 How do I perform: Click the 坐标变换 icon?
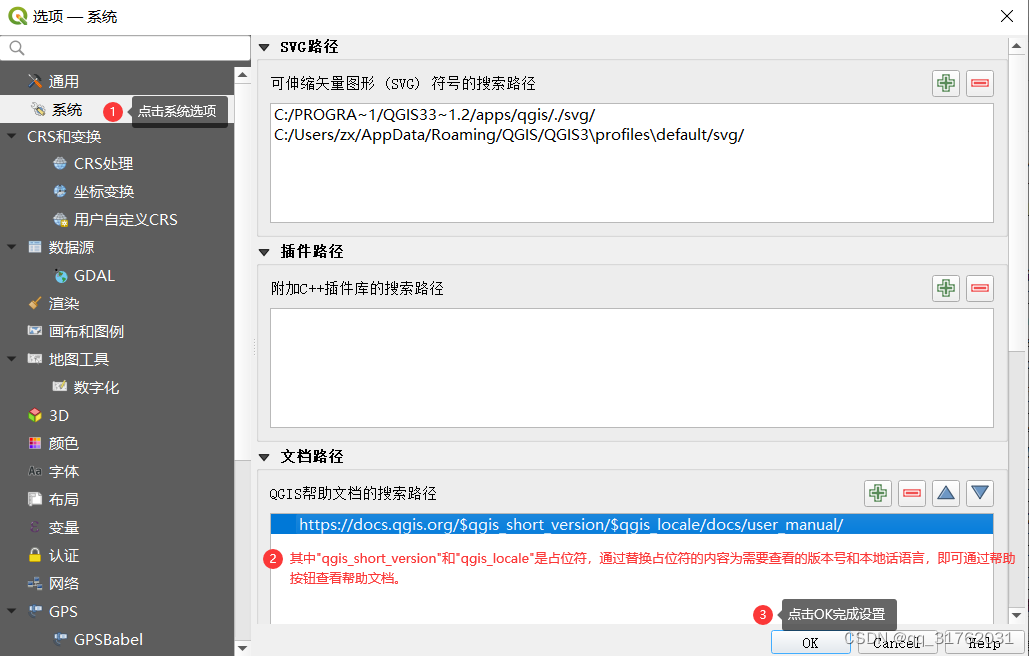[x=60, y=192]
